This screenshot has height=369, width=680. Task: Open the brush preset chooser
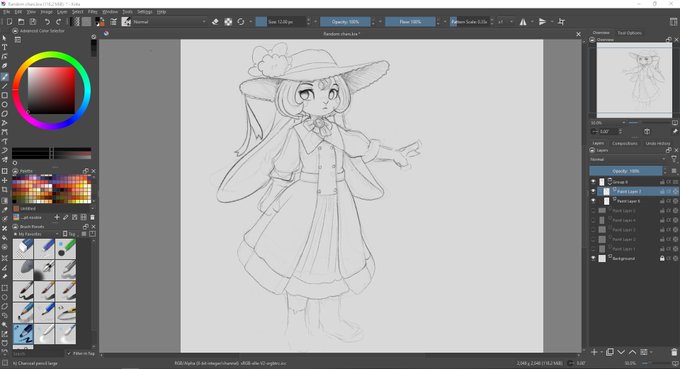tap(126, 22)
